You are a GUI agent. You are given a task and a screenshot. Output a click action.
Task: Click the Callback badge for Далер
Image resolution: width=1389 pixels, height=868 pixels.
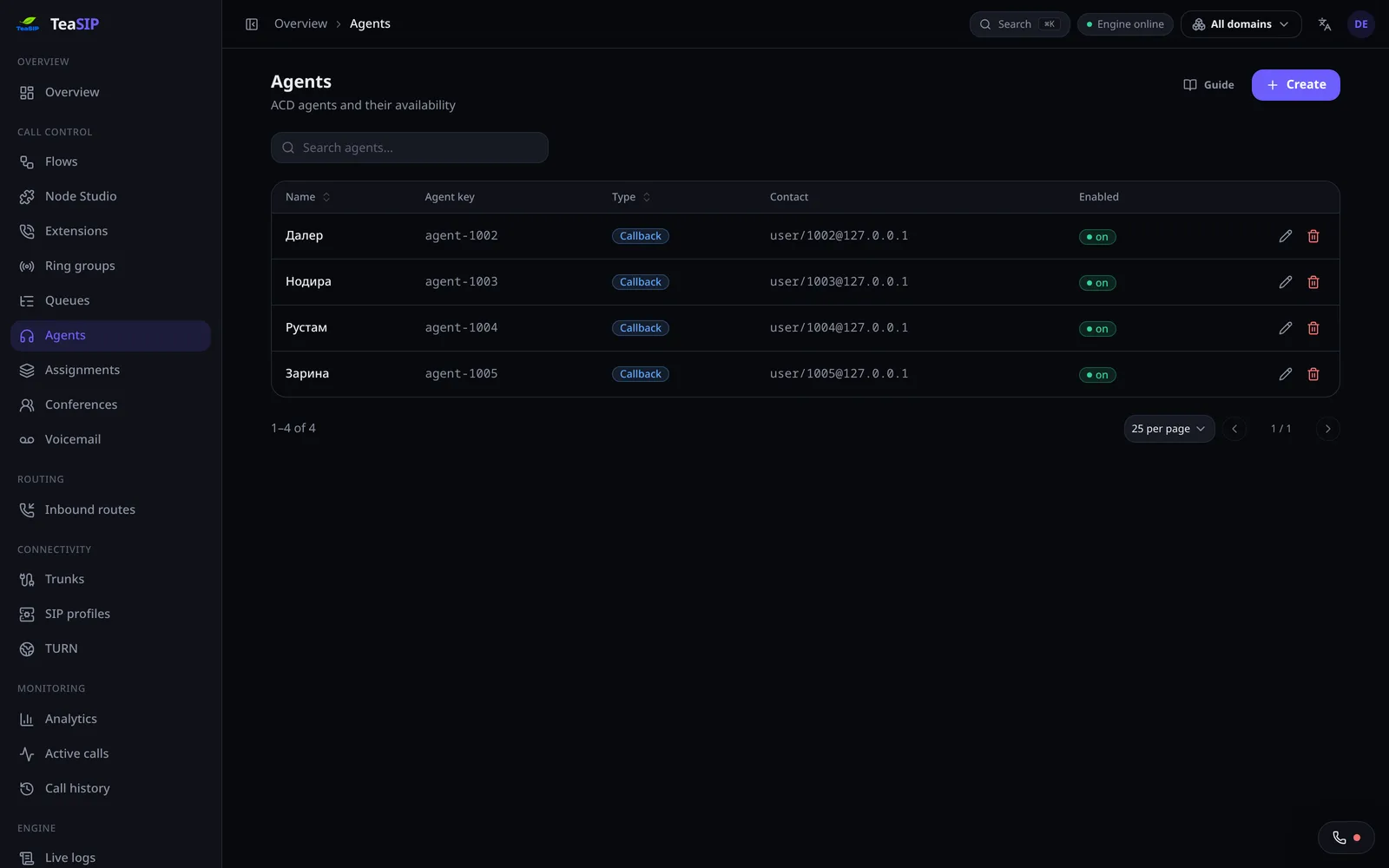pyautogui.click(x=641, y=236)
